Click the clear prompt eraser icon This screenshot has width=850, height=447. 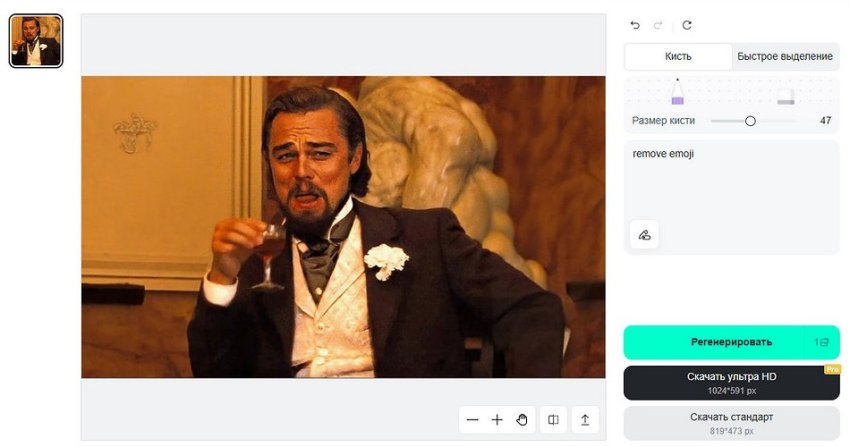click(x=644, y=235)
